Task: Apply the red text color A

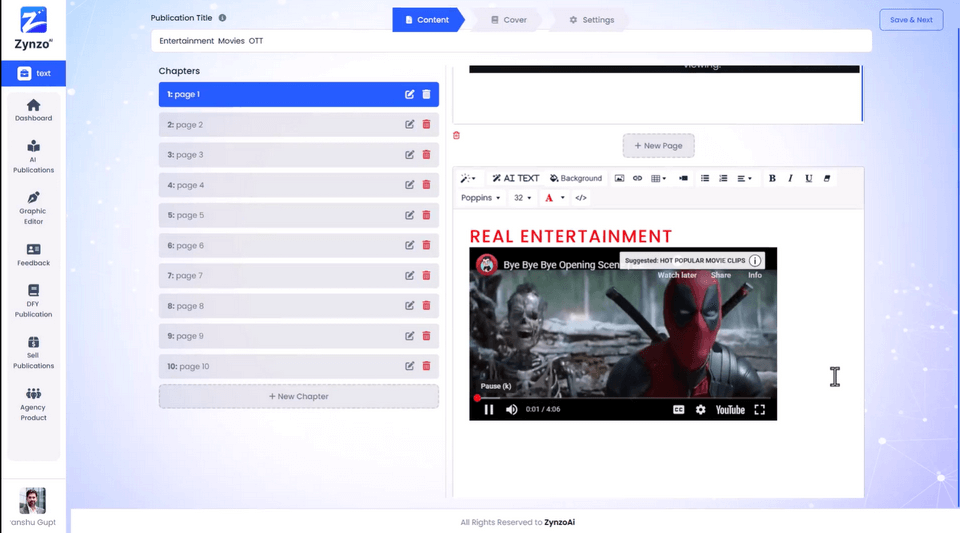Action: [549, 198]
